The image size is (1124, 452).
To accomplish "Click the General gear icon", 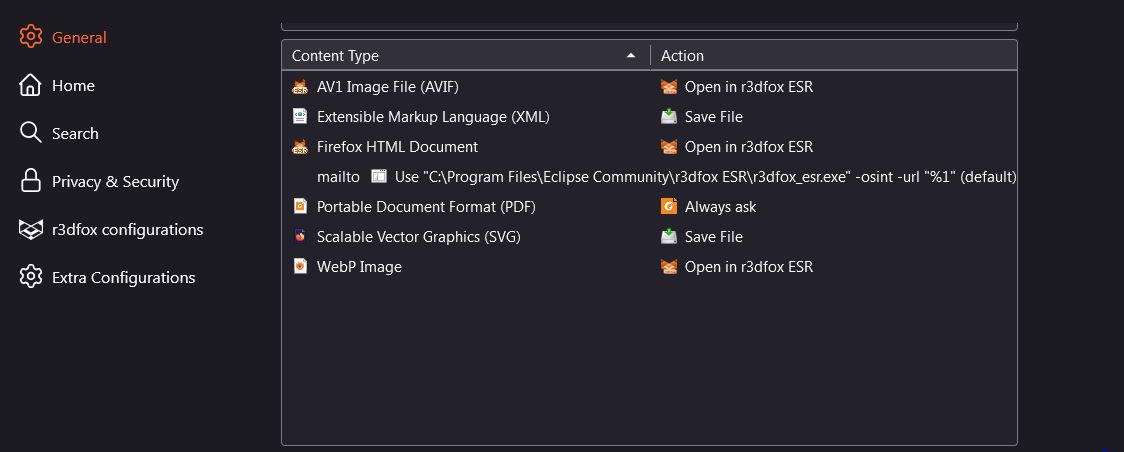I will click(30, 37).
